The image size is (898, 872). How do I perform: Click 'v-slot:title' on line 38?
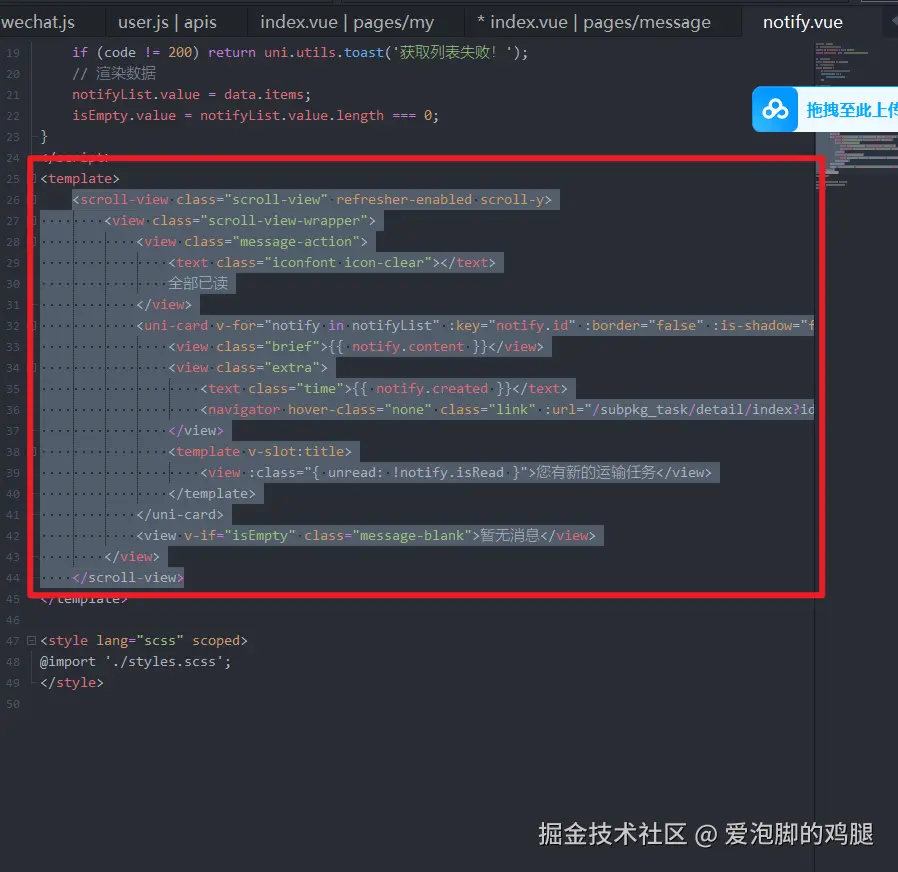[x=296, y=451]
